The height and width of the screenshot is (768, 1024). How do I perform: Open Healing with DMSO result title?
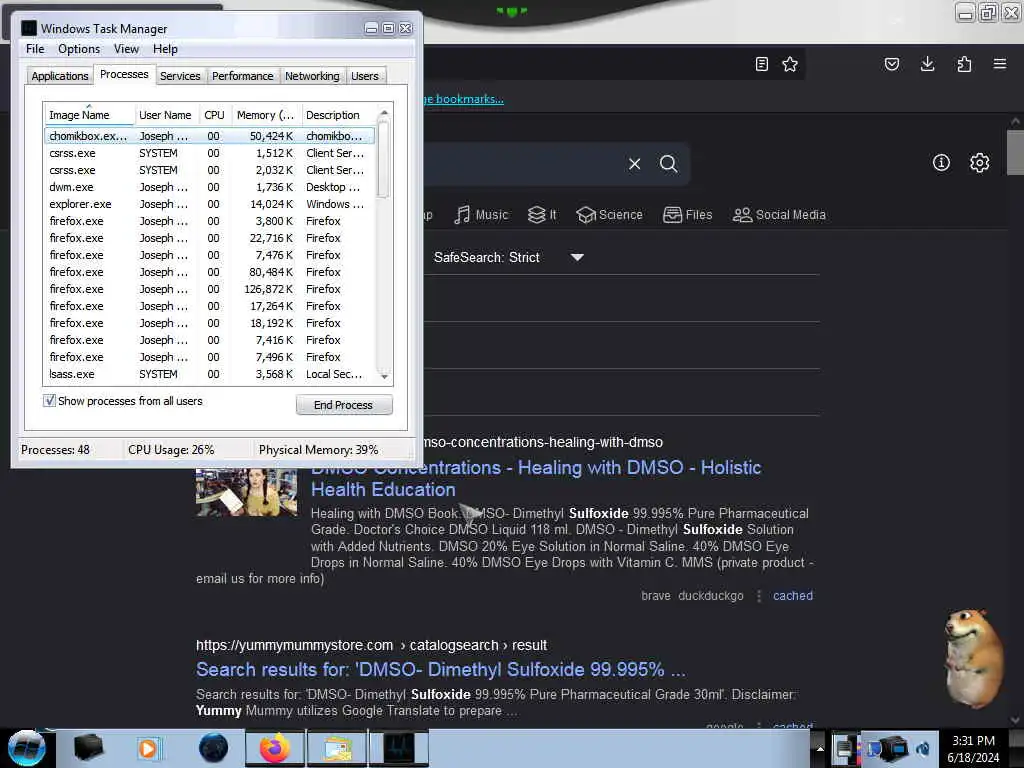(536, 479)
